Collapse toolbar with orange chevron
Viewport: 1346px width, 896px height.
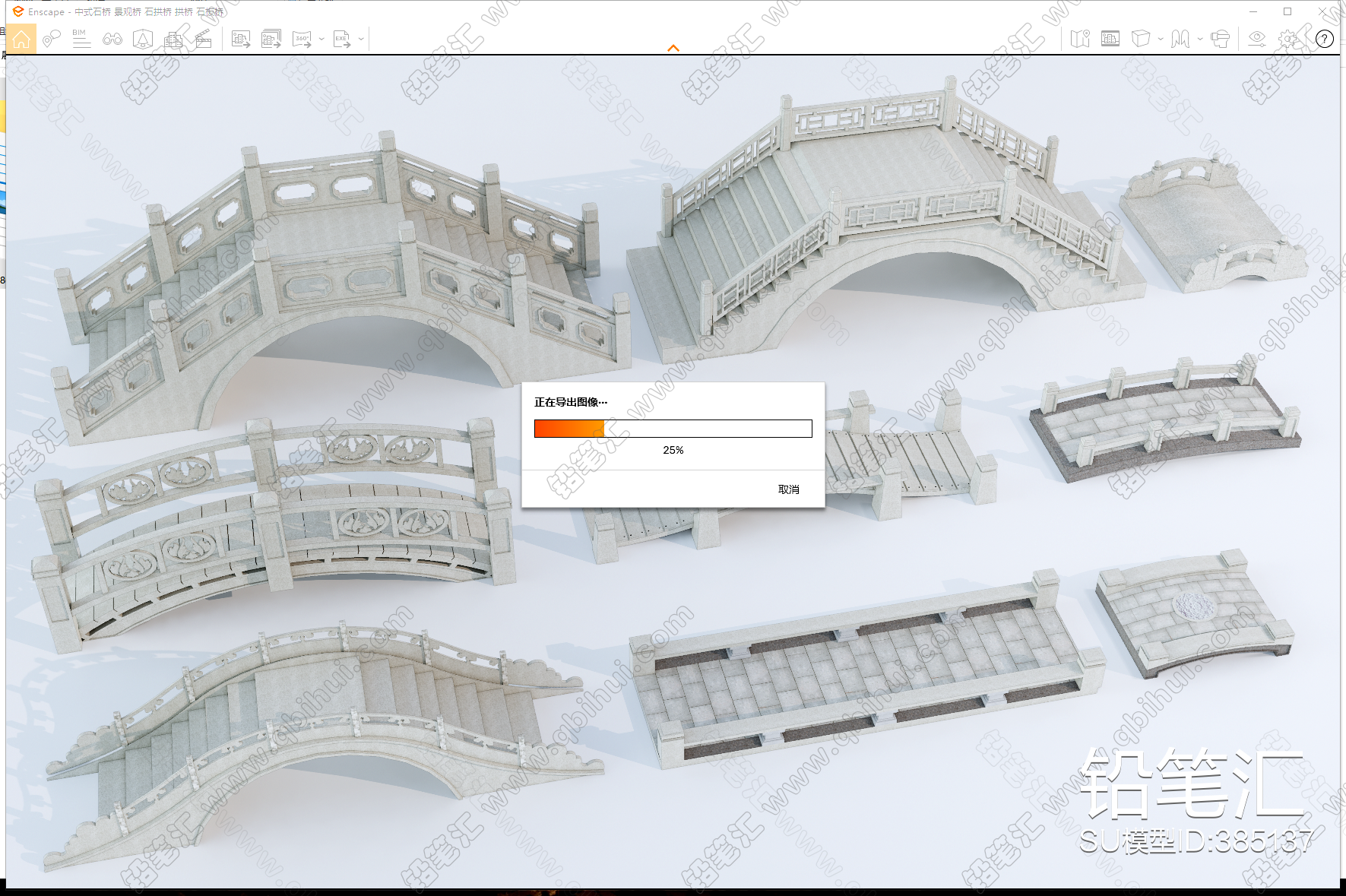click(673, 48)
